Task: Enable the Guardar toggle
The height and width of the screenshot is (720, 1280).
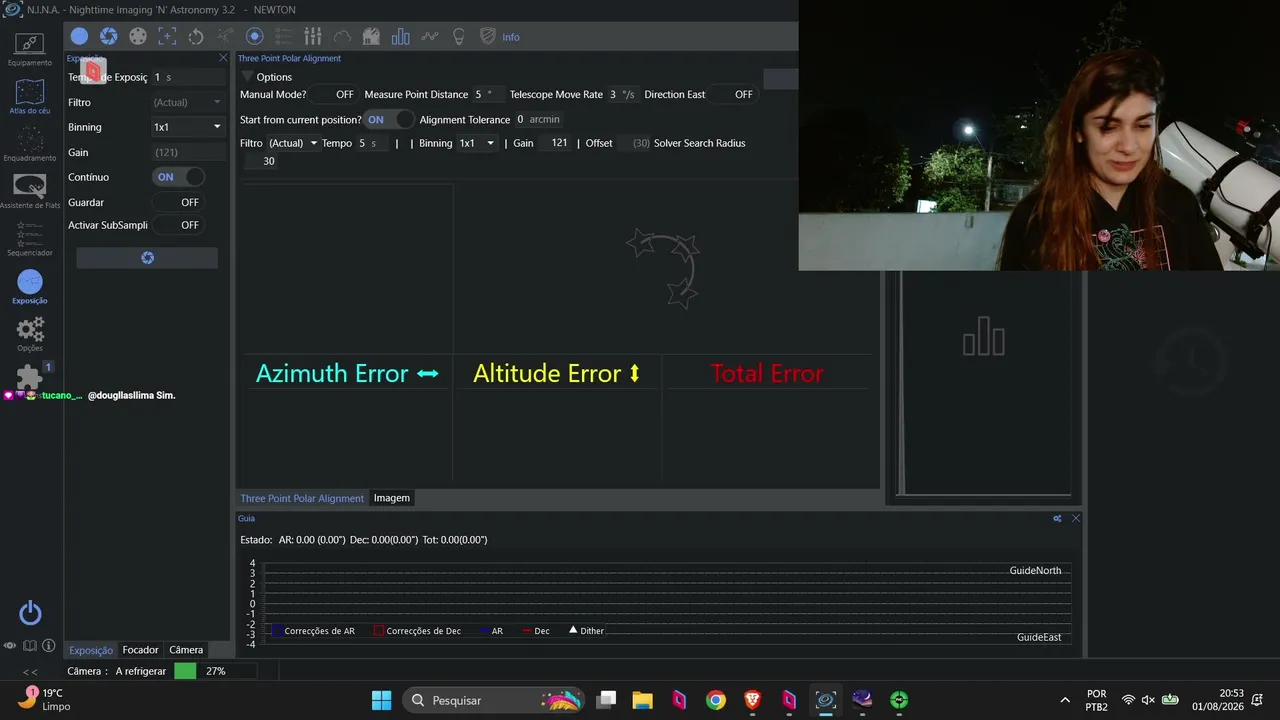Action: click(178, 202)
